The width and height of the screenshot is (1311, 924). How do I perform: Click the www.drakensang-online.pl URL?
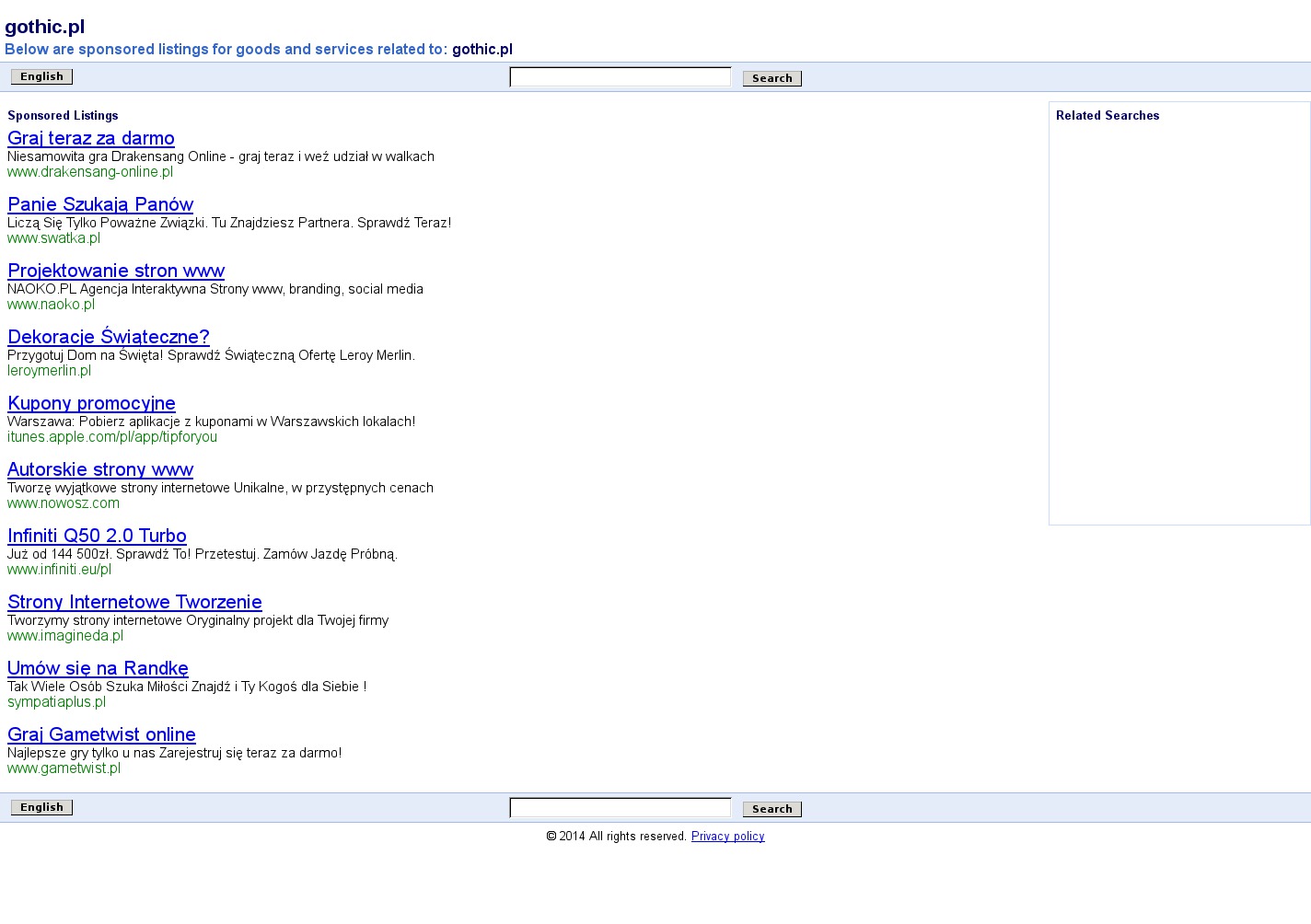(x=90, y=172)
